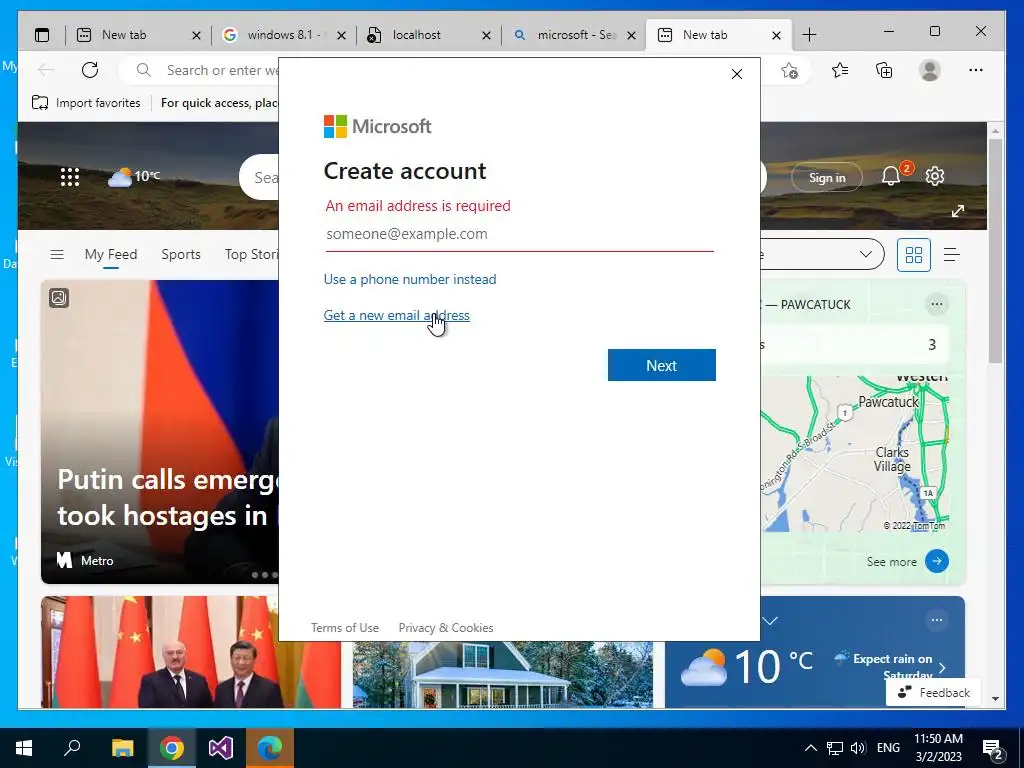Expand weather card location chevron
This screenshot has height=768, width=1024.
point(771,620)
